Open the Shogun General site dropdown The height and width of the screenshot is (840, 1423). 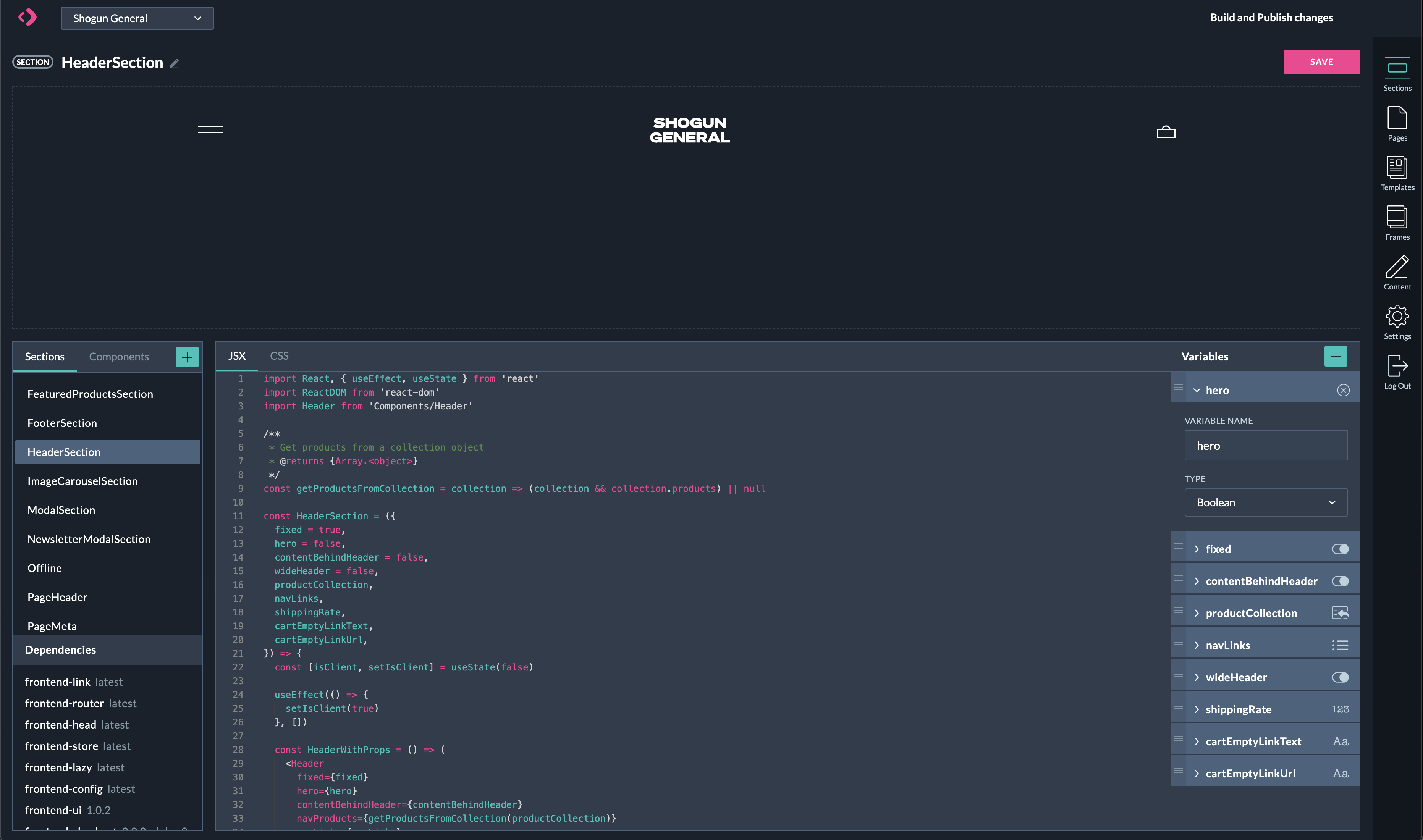(x=137, y=18)
